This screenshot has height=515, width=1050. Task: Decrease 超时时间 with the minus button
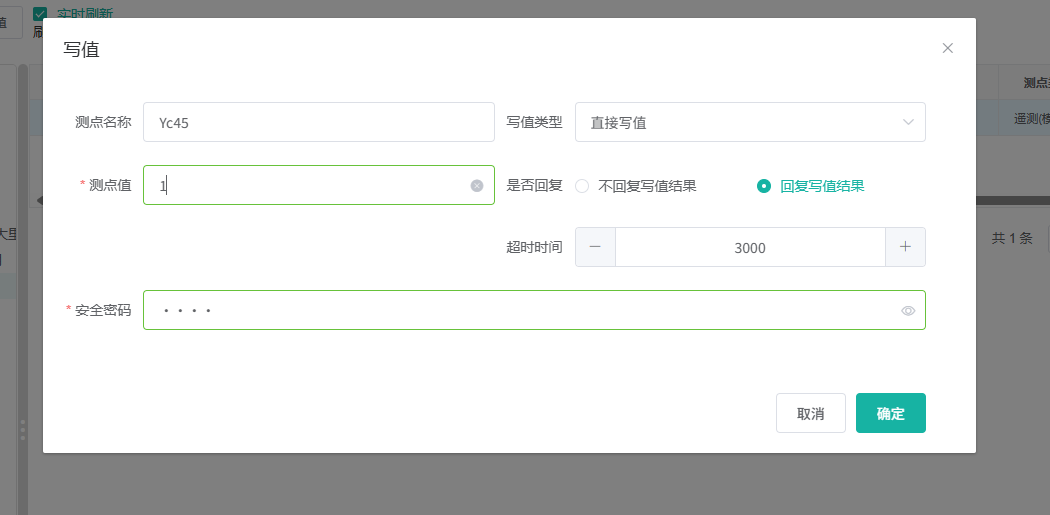(595, 247)
